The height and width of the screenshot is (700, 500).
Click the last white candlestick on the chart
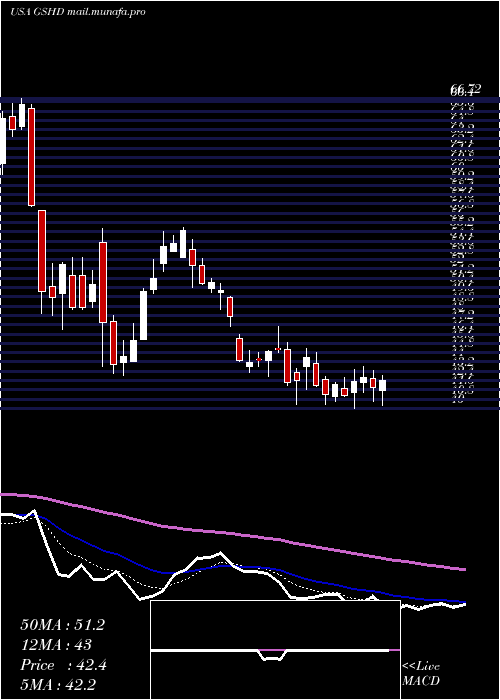coord(383,385)
